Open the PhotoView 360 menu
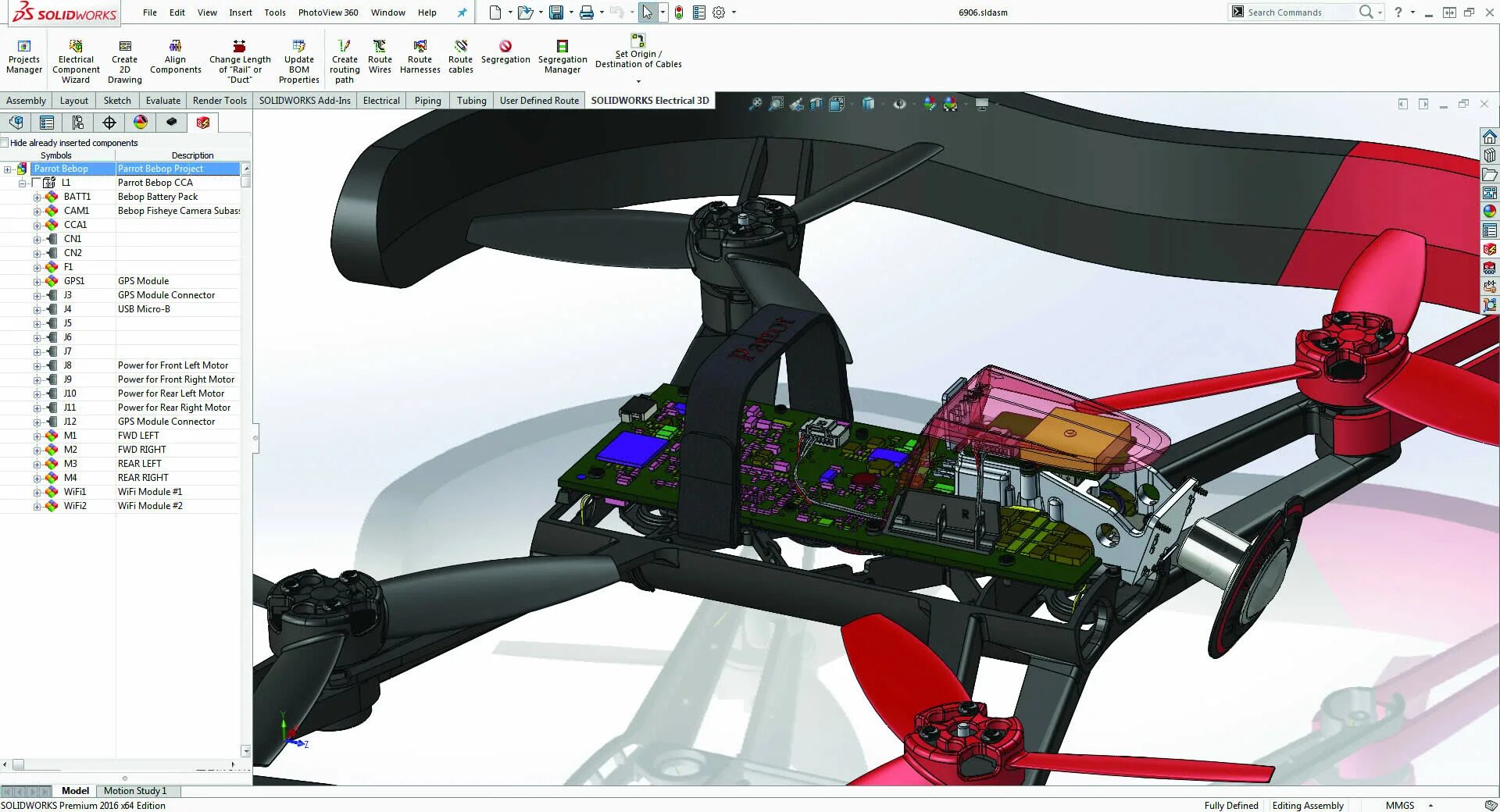This screenshot has height=812, width=1500. click(x=328, y=12)
